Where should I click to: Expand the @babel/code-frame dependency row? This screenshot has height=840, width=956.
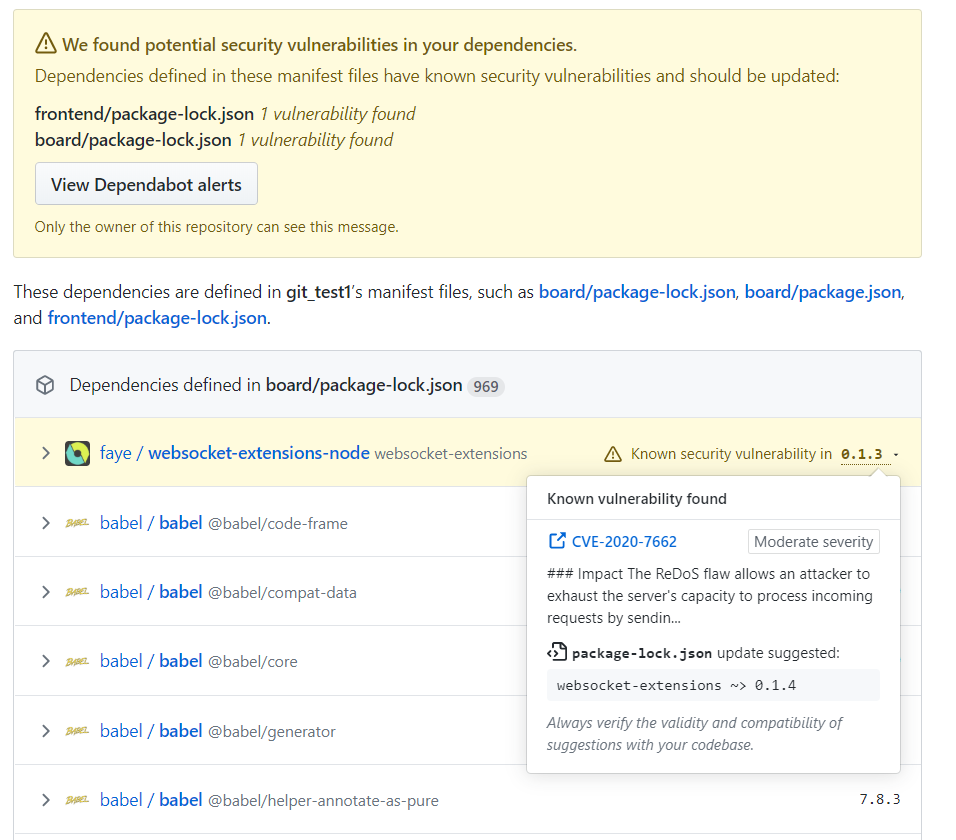(46, 523)
